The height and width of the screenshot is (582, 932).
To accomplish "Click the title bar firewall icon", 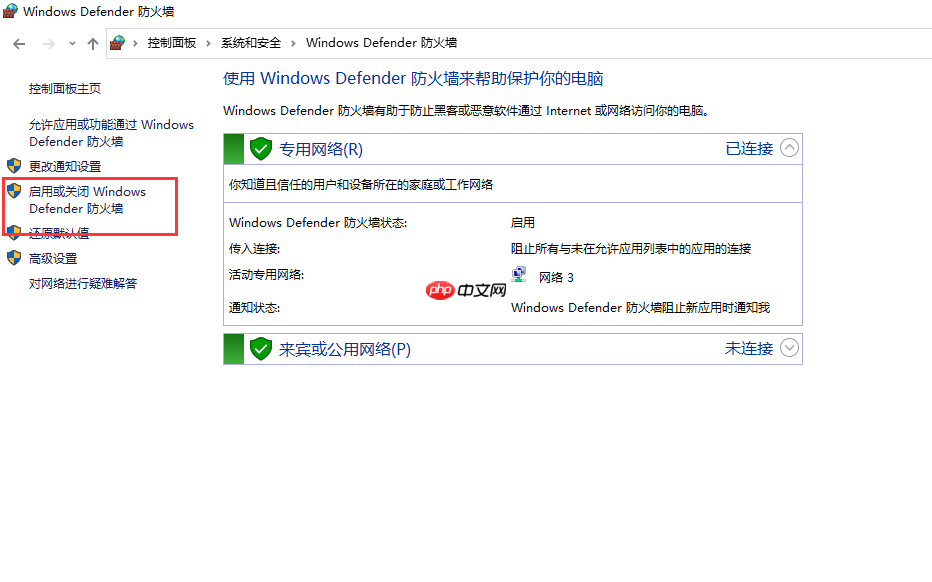I will tap(10, 11).
